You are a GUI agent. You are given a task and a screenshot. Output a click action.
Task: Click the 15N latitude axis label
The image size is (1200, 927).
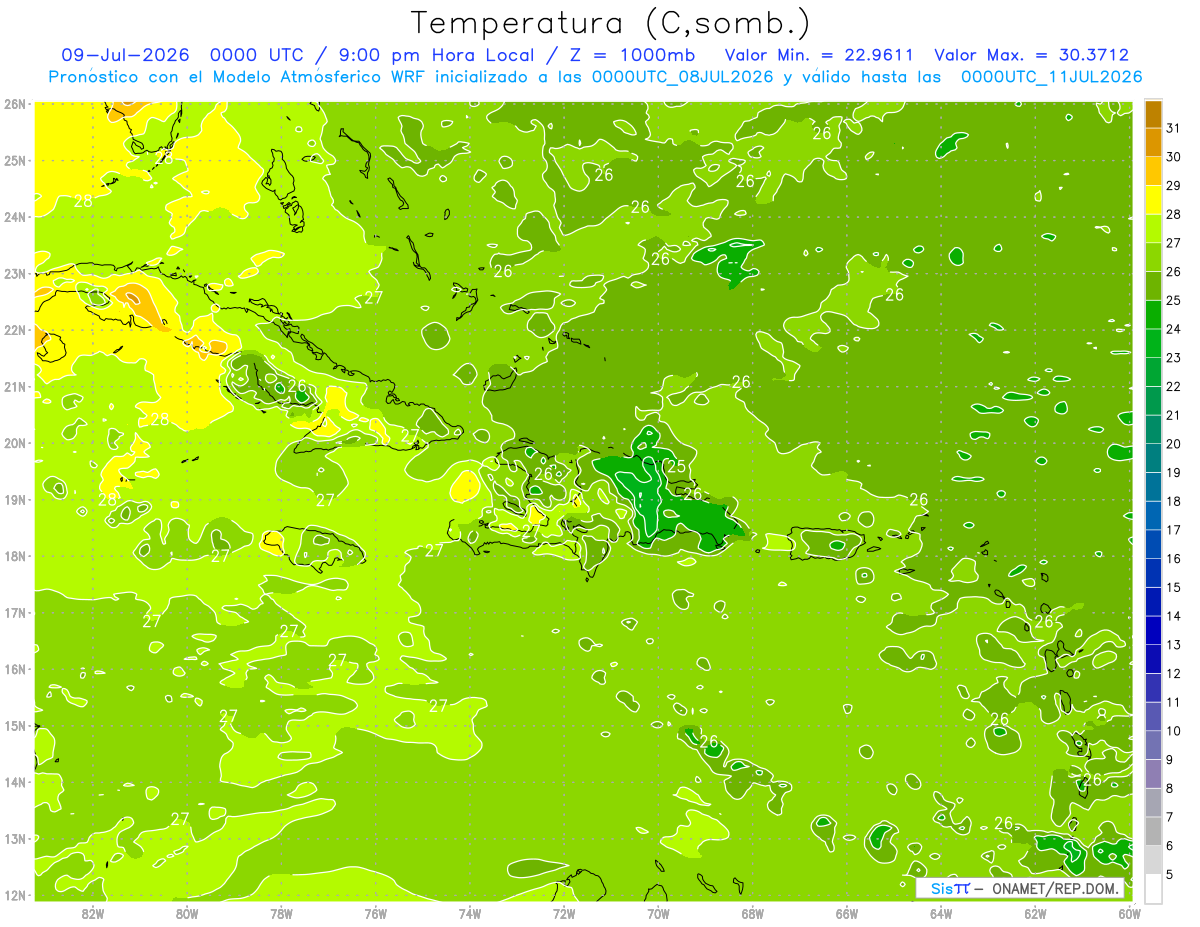pos(15,725)
